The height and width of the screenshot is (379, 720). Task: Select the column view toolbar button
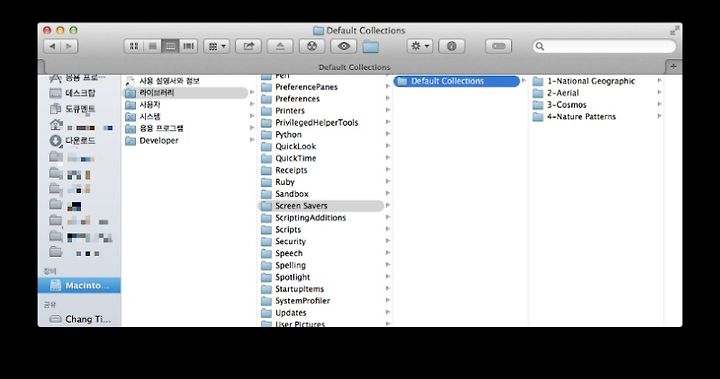(170, 46)
